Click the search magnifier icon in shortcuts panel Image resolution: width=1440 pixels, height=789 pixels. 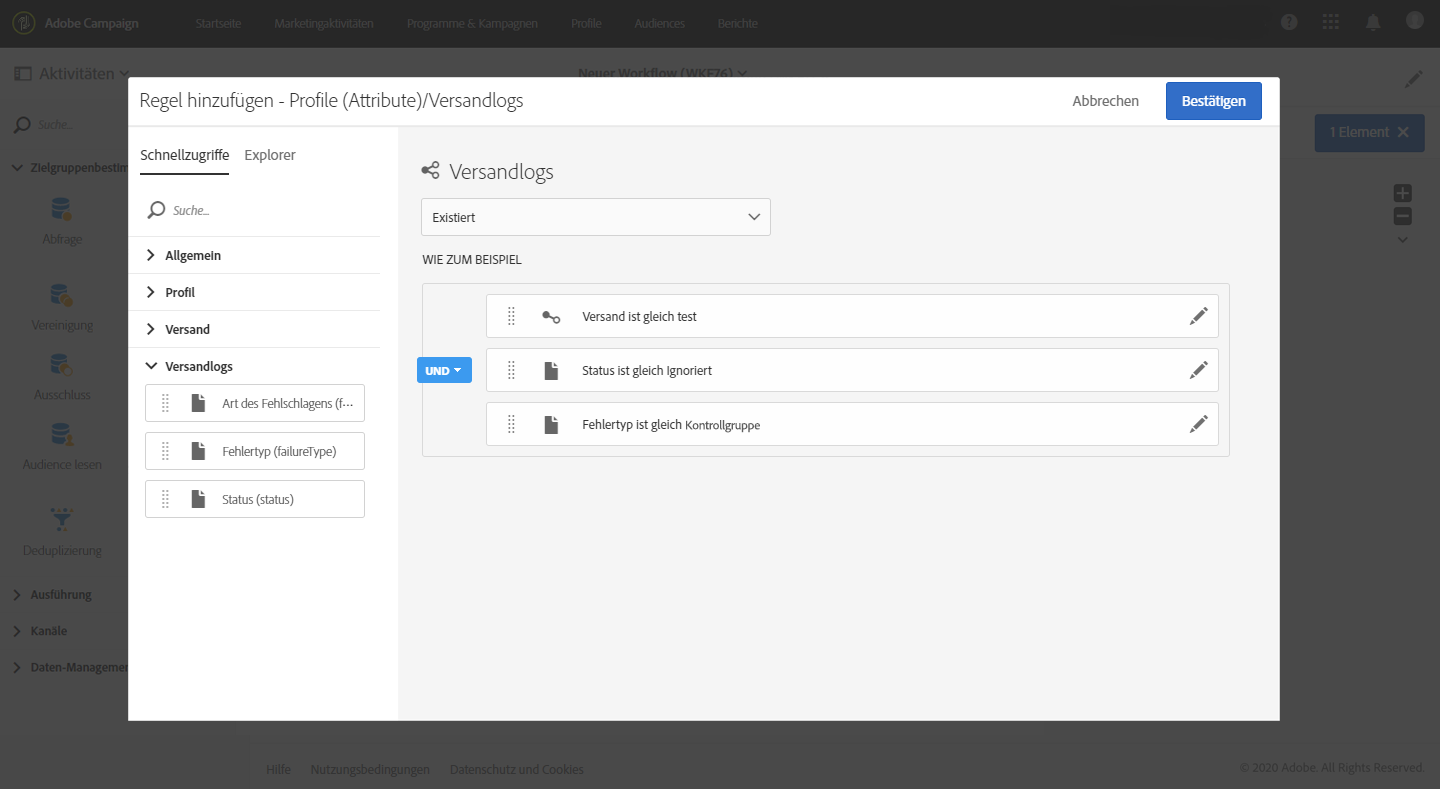pos(156,210)
